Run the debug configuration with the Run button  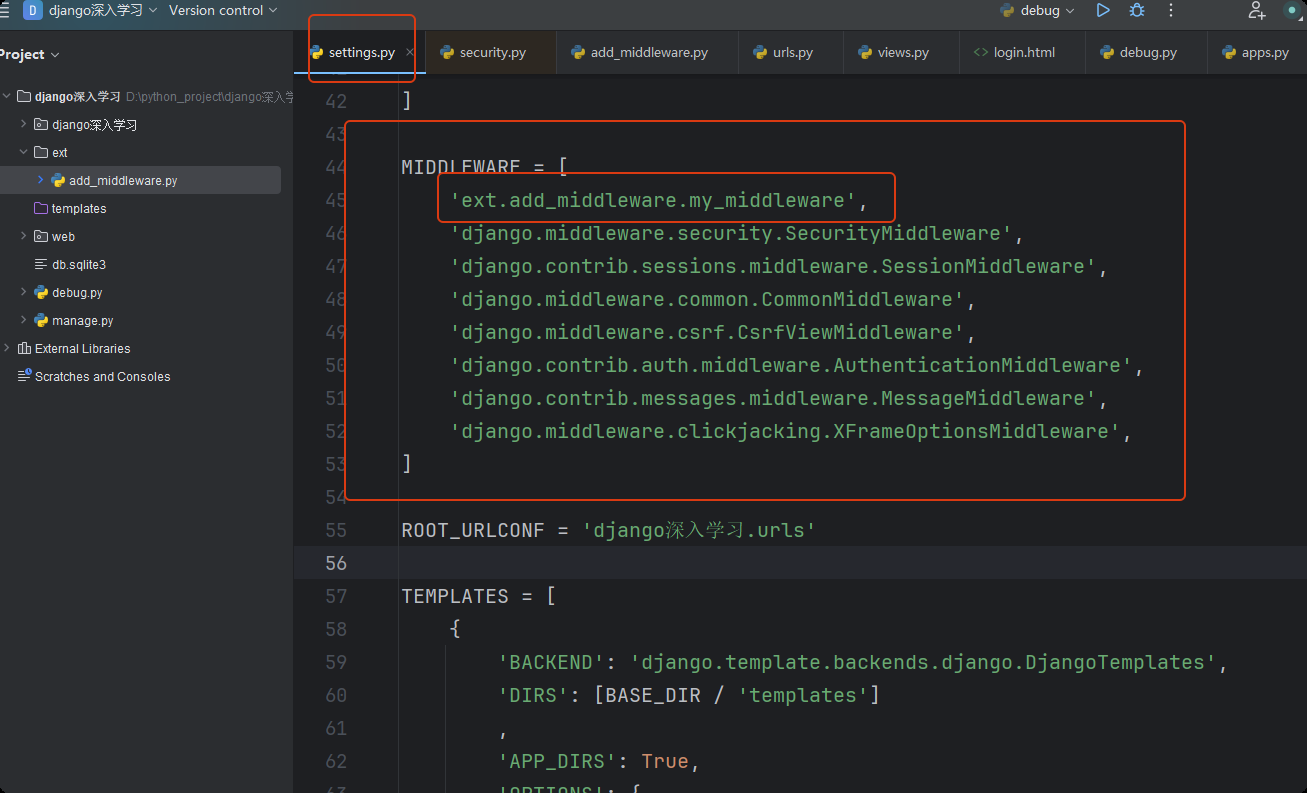pos(1102,10)
